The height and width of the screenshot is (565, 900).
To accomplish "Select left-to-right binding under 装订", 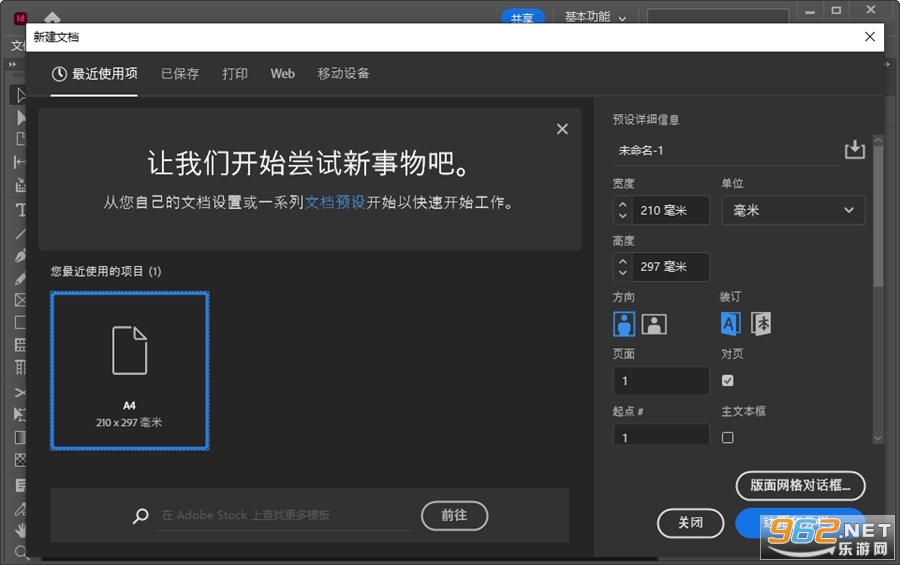I will pyautogui.click(x=730, y=324).
